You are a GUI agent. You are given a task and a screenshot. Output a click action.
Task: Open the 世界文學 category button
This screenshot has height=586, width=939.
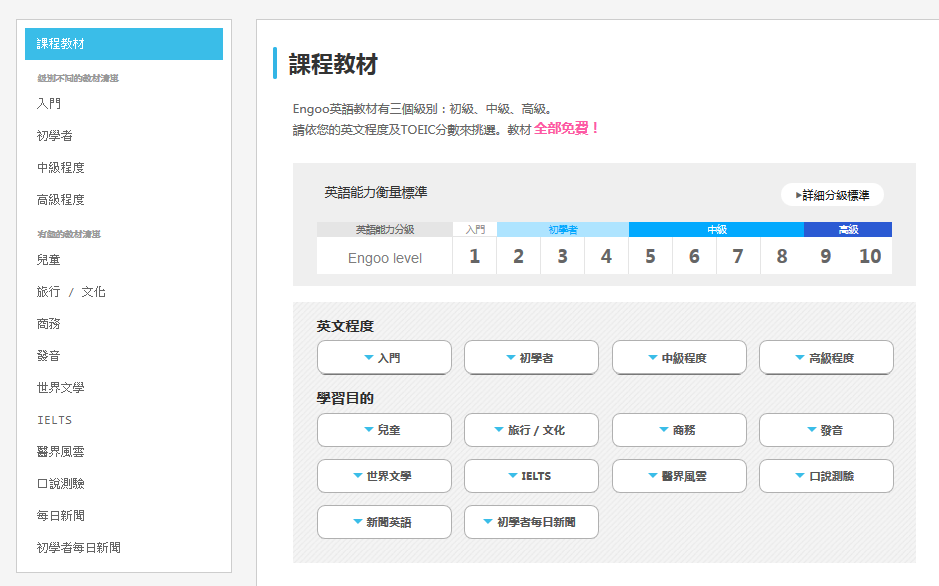point(384,476)
